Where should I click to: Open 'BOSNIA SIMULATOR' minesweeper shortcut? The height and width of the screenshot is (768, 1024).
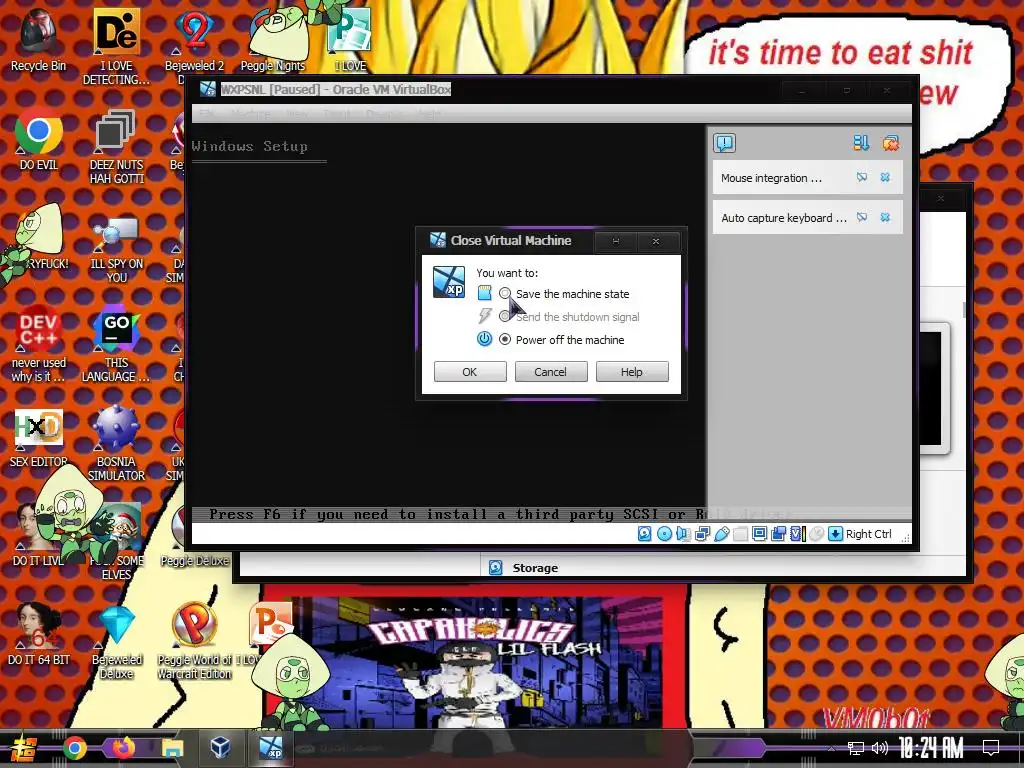(116, 443)
